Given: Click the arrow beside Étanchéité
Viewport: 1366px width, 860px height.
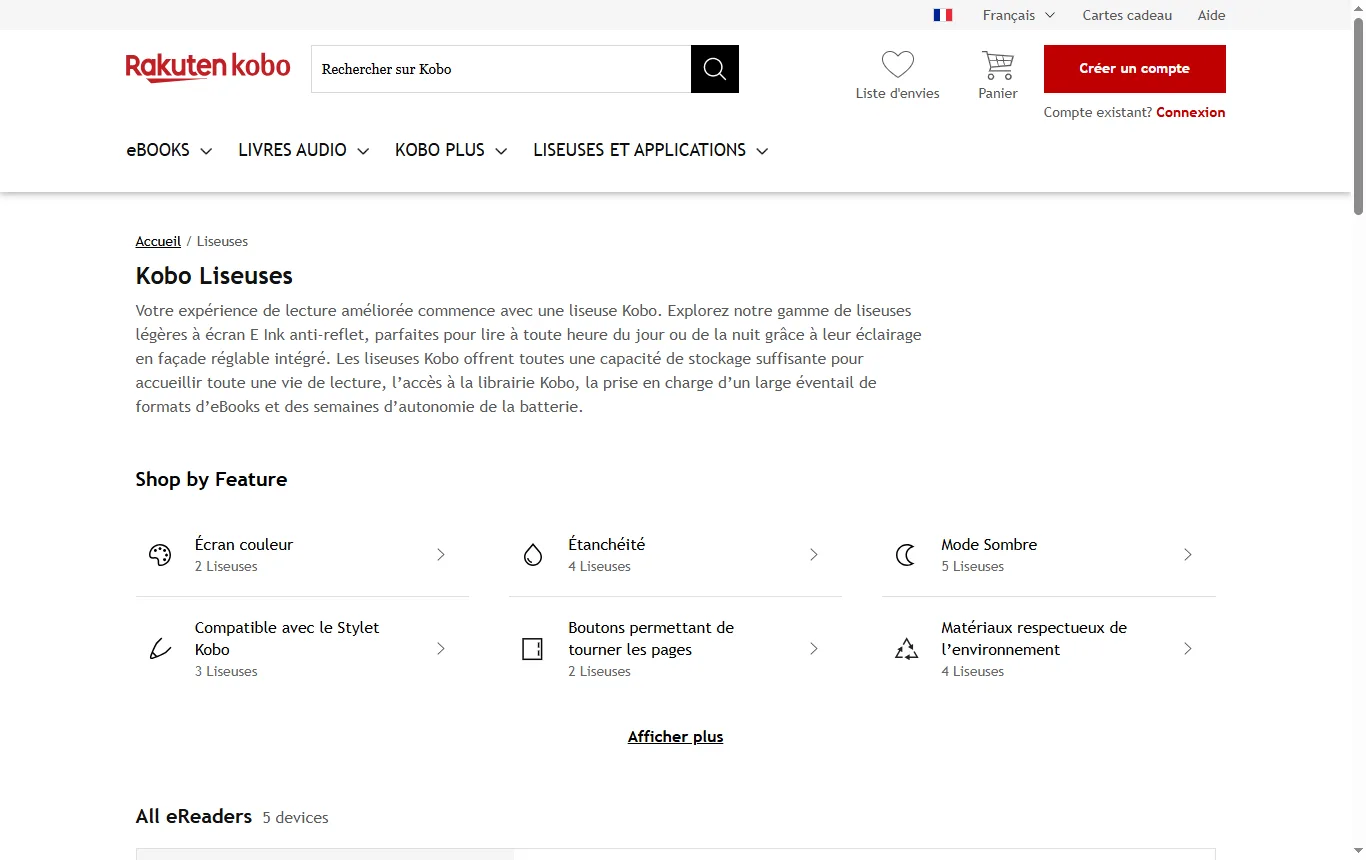Looking at the screenshot, I should [x=814, y=555].
